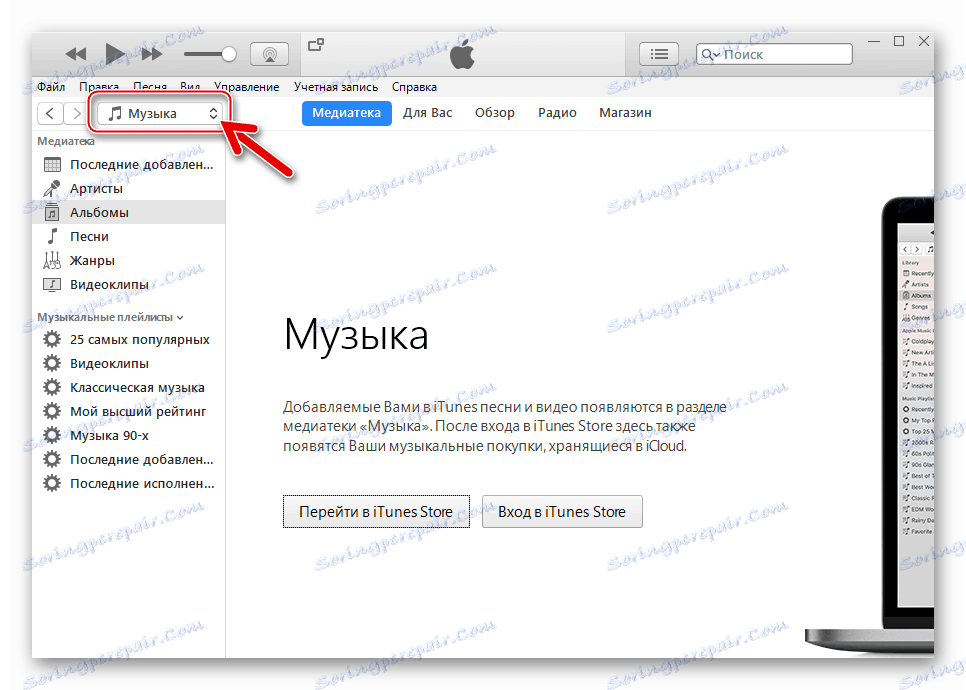This screenshot has width=966, height=690.
Task: Switch to the Для Вас tab
Action: tap(428, 113)
